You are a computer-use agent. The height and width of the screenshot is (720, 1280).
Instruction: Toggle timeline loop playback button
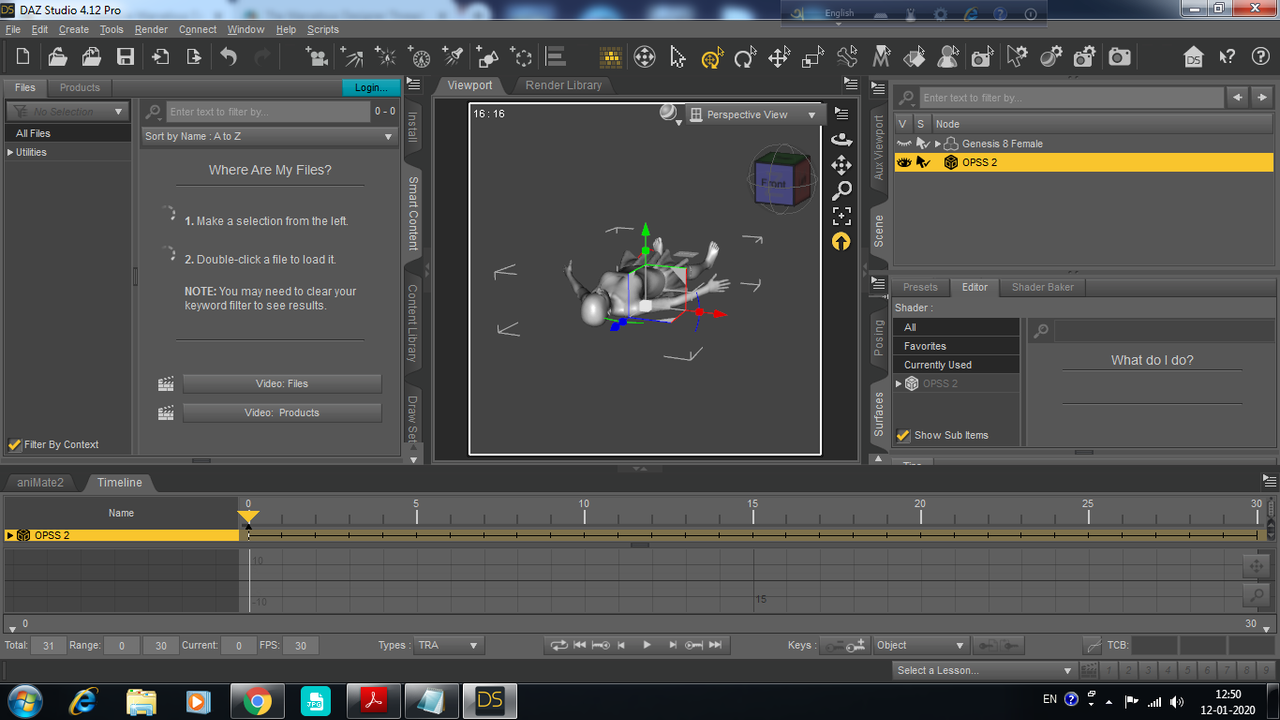tap(559, 645)
